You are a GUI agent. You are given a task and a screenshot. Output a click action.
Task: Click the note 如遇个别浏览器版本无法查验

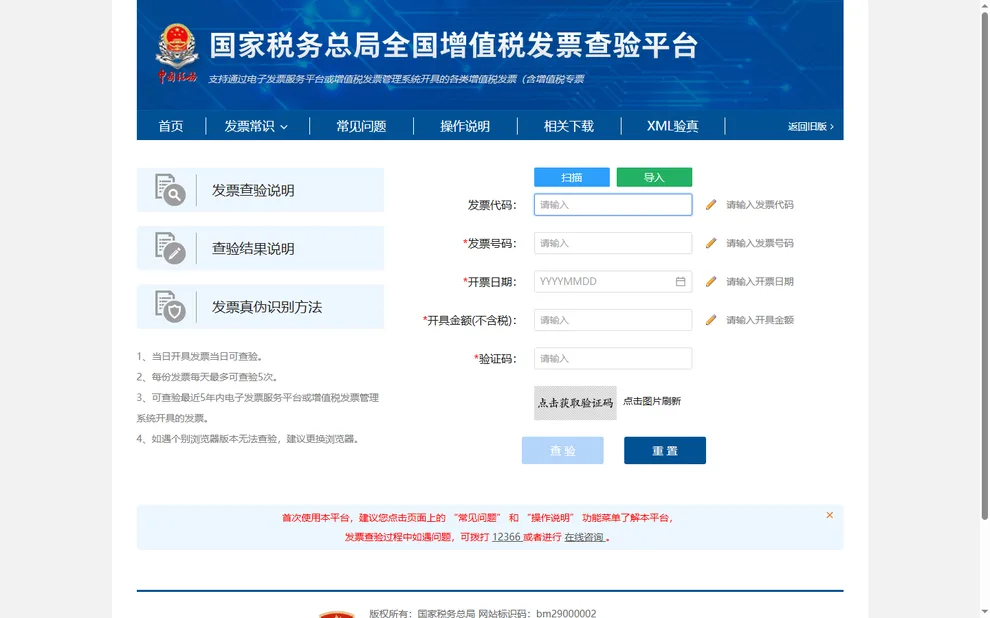pos(249,439)
